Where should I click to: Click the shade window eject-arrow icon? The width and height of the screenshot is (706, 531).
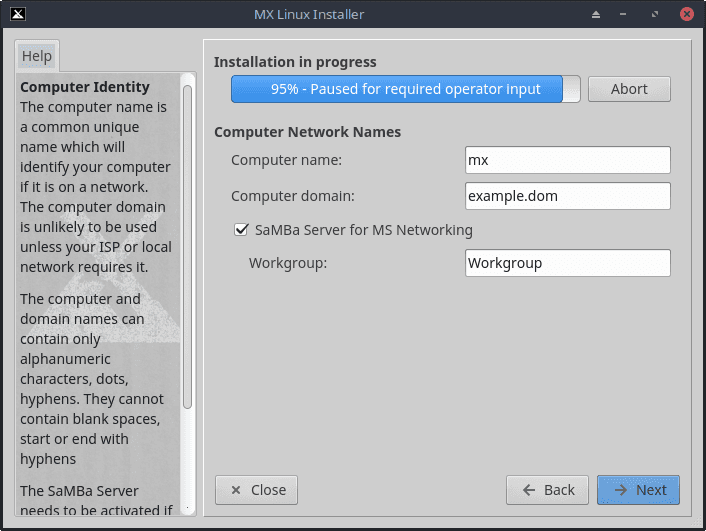click(x=596, y=14)
